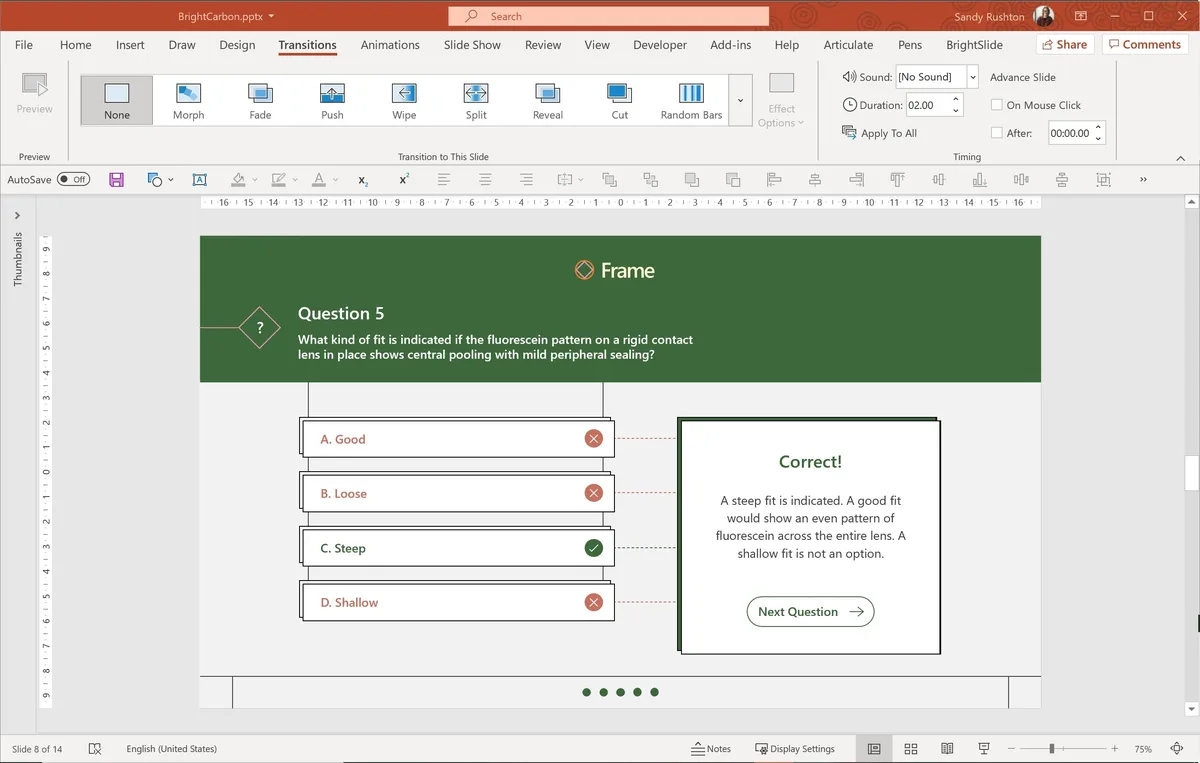The height and width of the screenshot is (763, 1200).
Task: Click the Subscript icon
Action: 363,180
